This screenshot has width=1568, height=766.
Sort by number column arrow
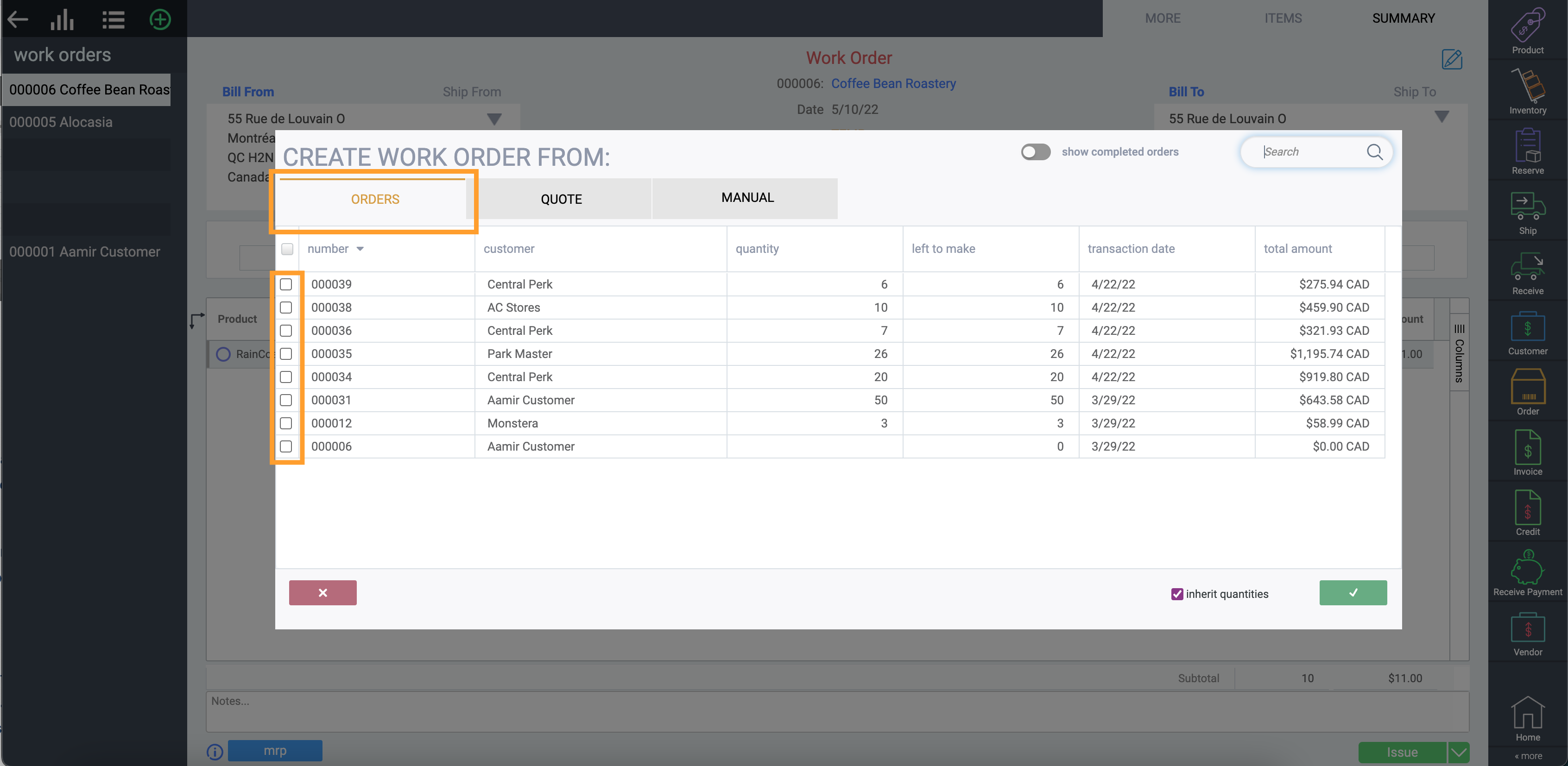[x=360, y=249]
